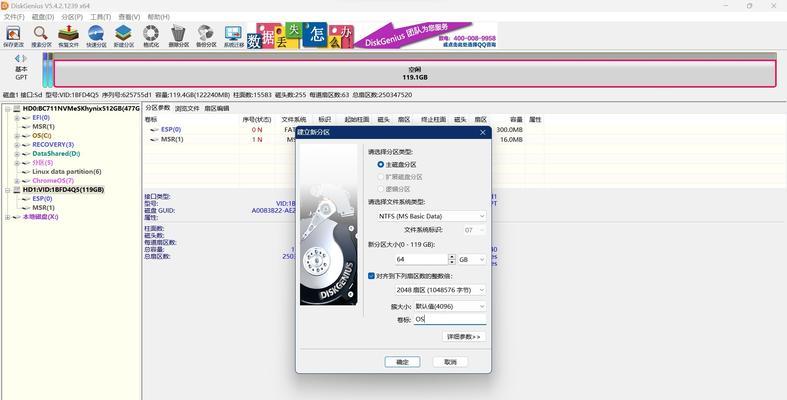The width and height of the screenshot is (787, 400).
Task: Select the 扩展磁盘分区 (Extended partition) radio button
Action: click(380, 177)
